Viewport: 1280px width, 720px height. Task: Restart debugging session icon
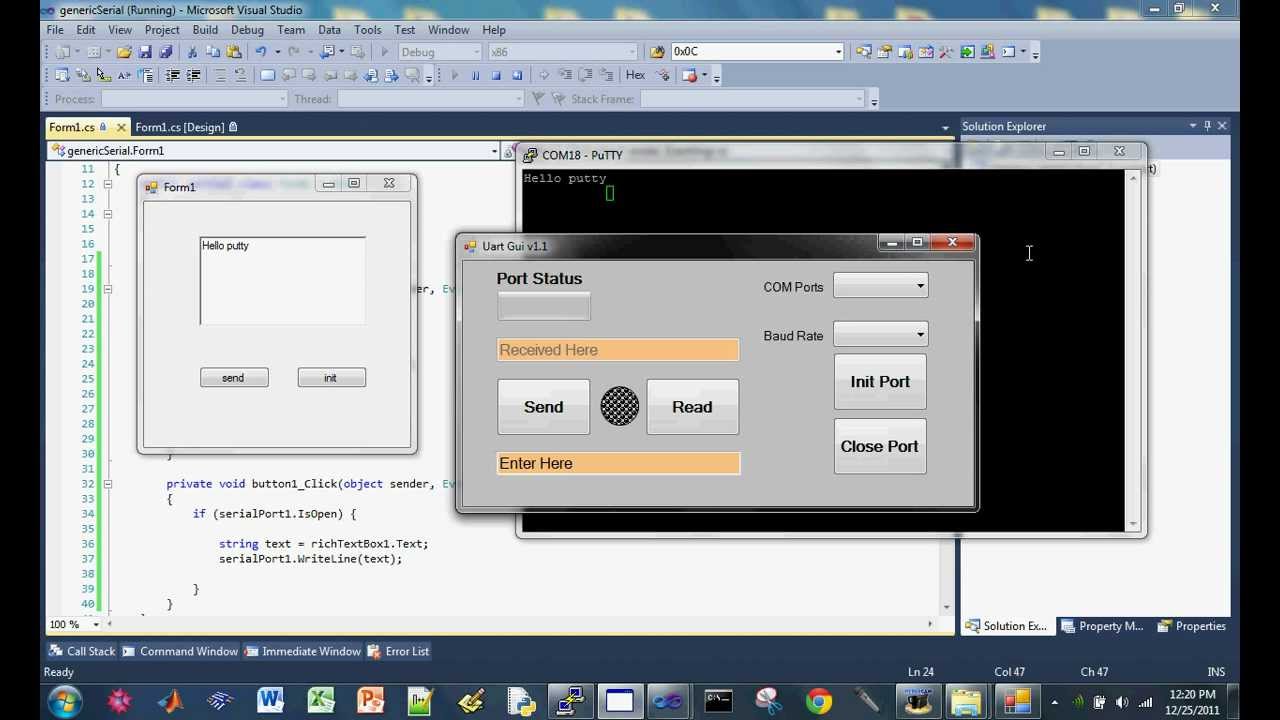tap(517, 75)
